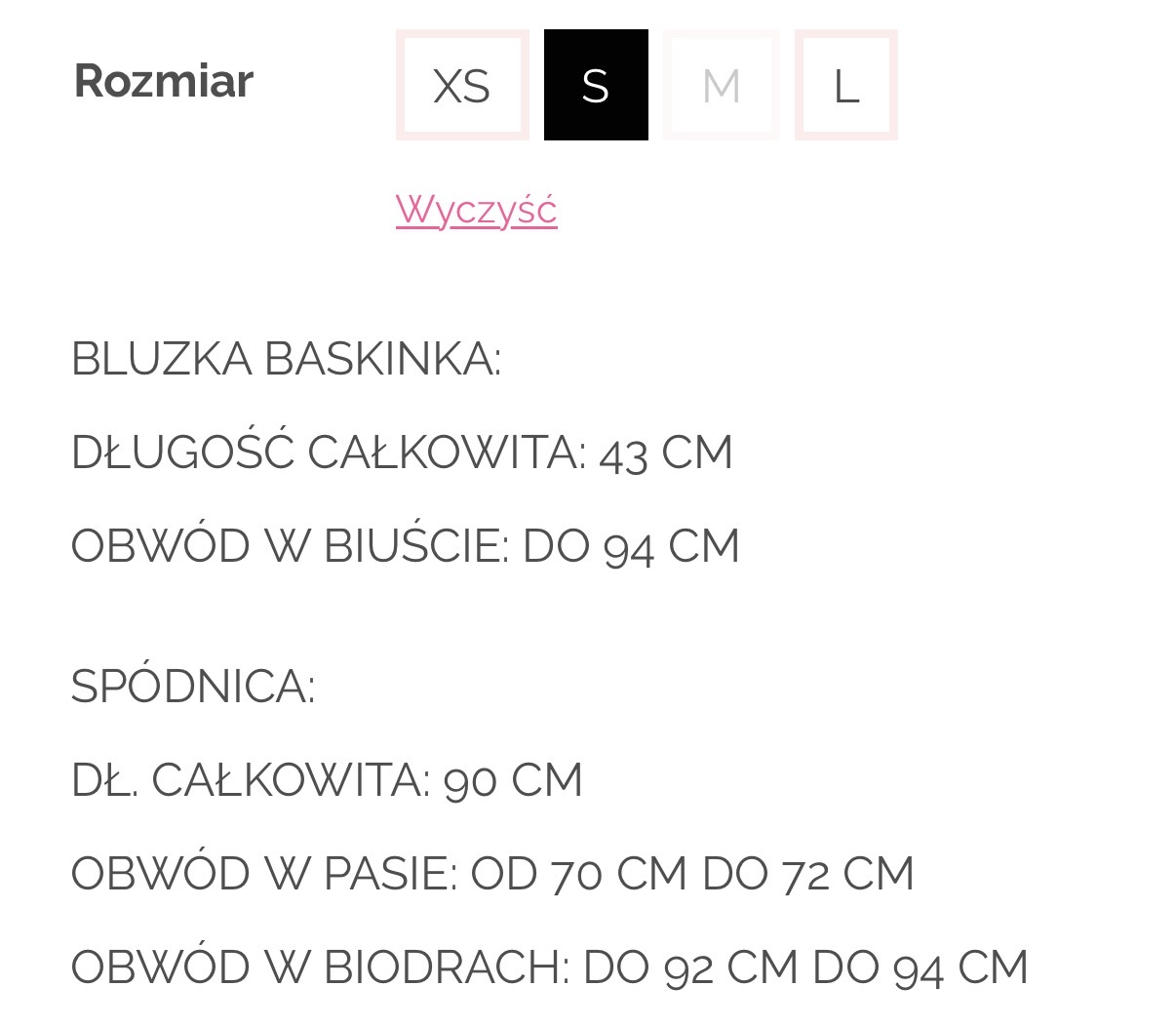
Task: Click the 43 CM blouse length value
Action: pos(666,454)
